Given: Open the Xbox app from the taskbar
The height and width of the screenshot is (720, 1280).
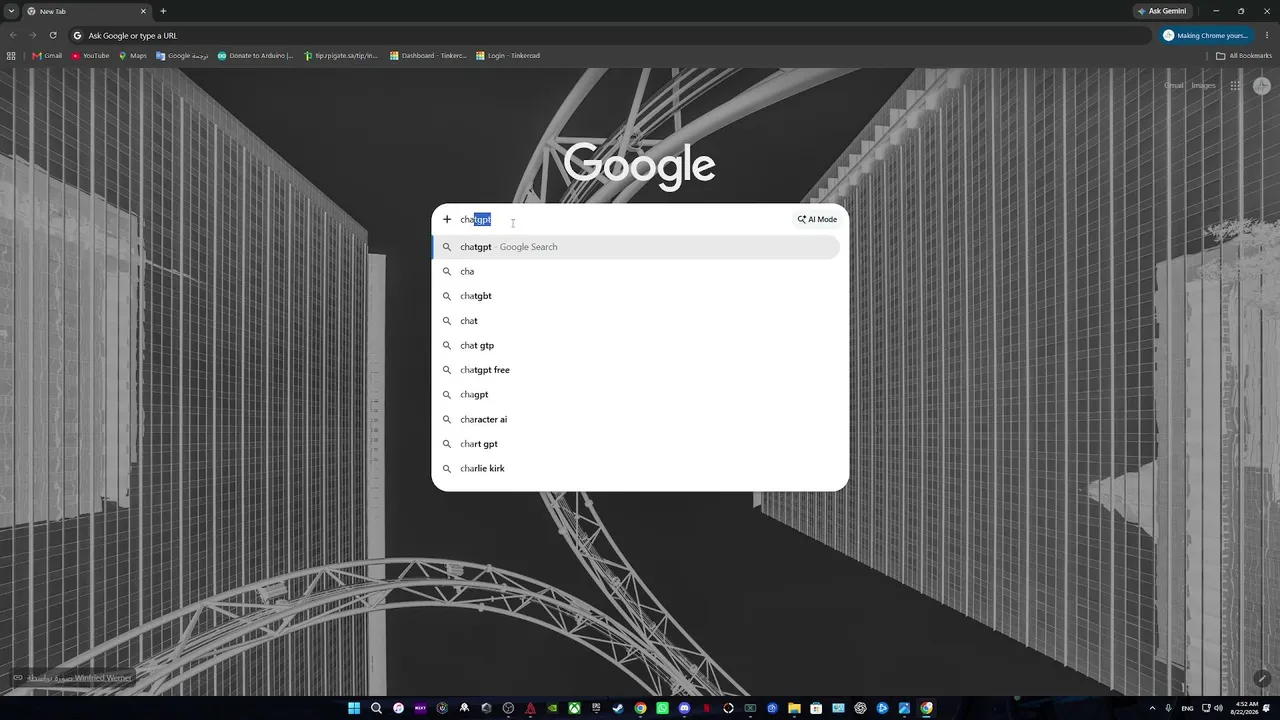Looking at the screenshot, I should click(574, 708).
